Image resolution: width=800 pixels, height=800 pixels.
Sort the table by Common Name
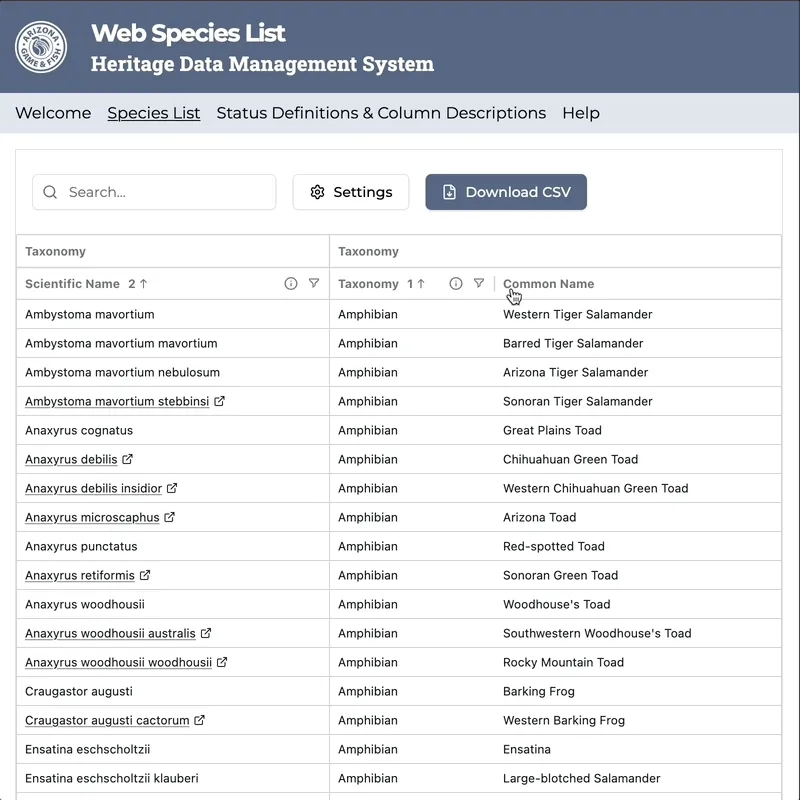coord(548,283)
